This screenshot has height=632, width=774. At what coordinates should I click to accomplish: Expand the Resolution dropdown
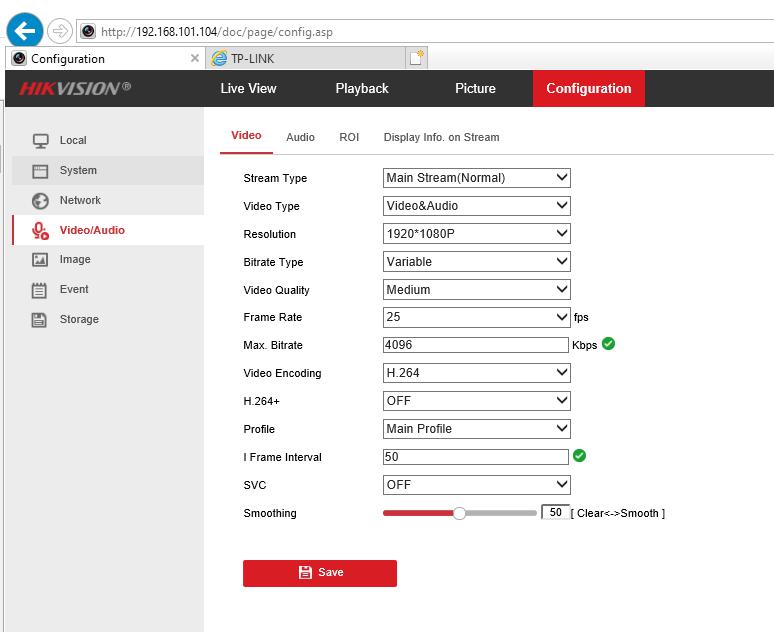[x=476, y=234]
